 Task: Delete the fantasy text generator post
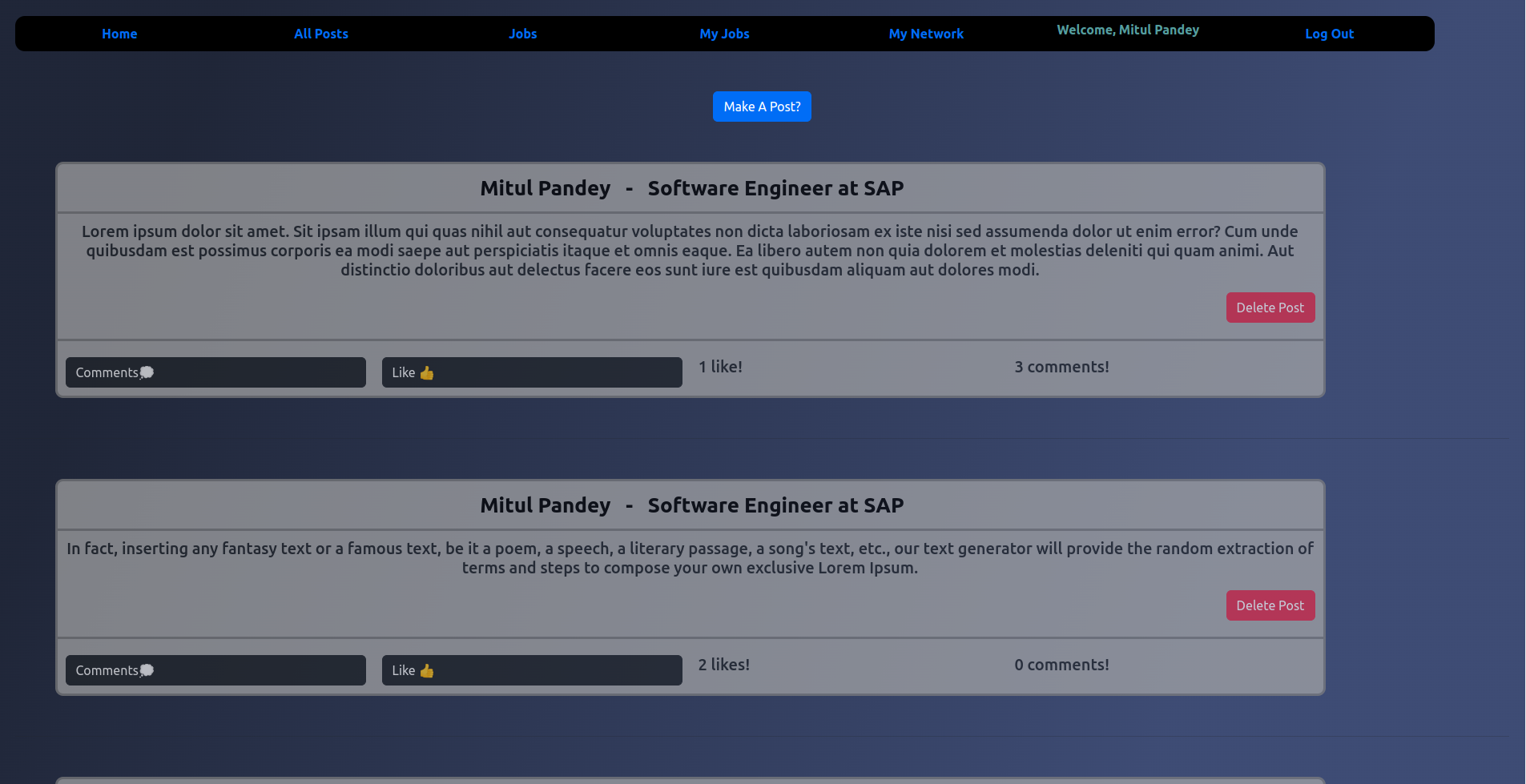[1270, 605]
